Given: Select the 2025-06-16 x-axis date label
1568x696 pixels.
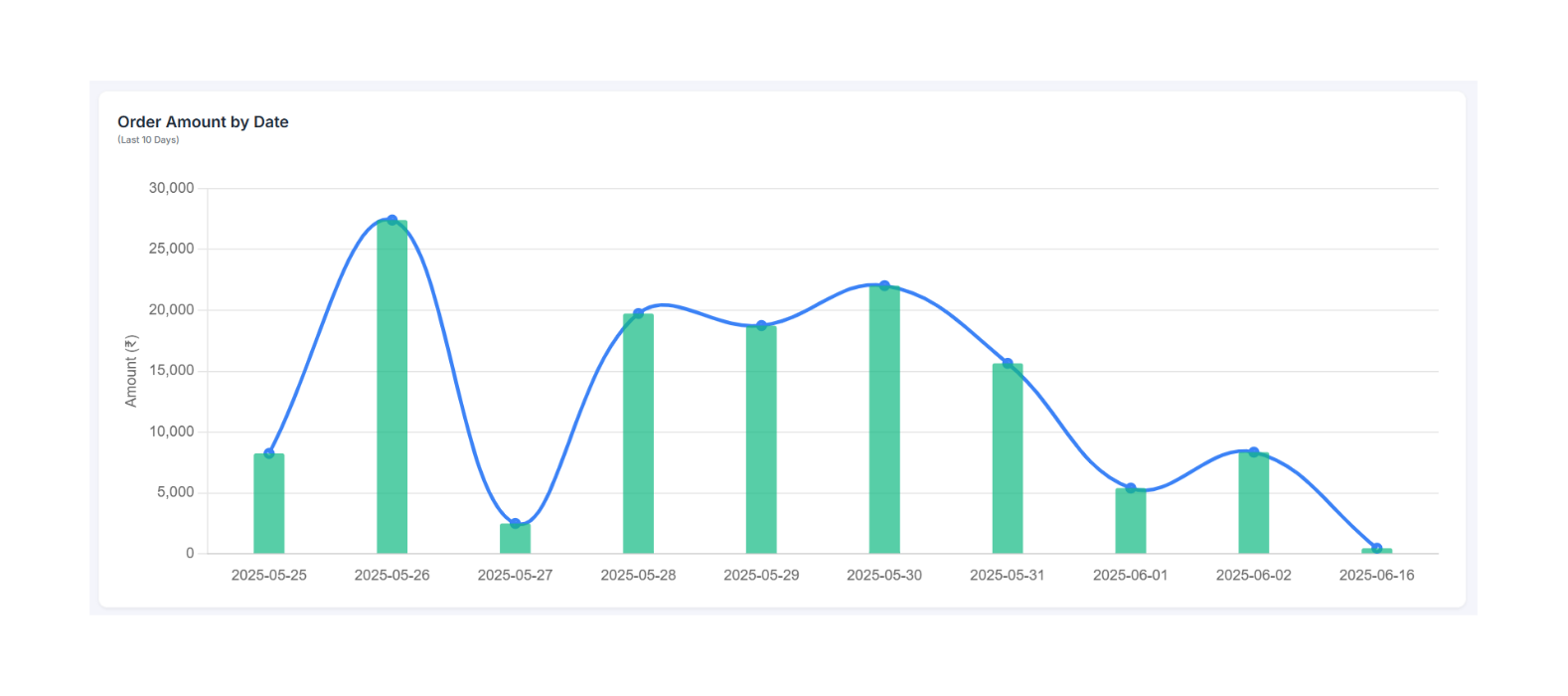Looking at the screenshot, I should [x=1376, y=575].
